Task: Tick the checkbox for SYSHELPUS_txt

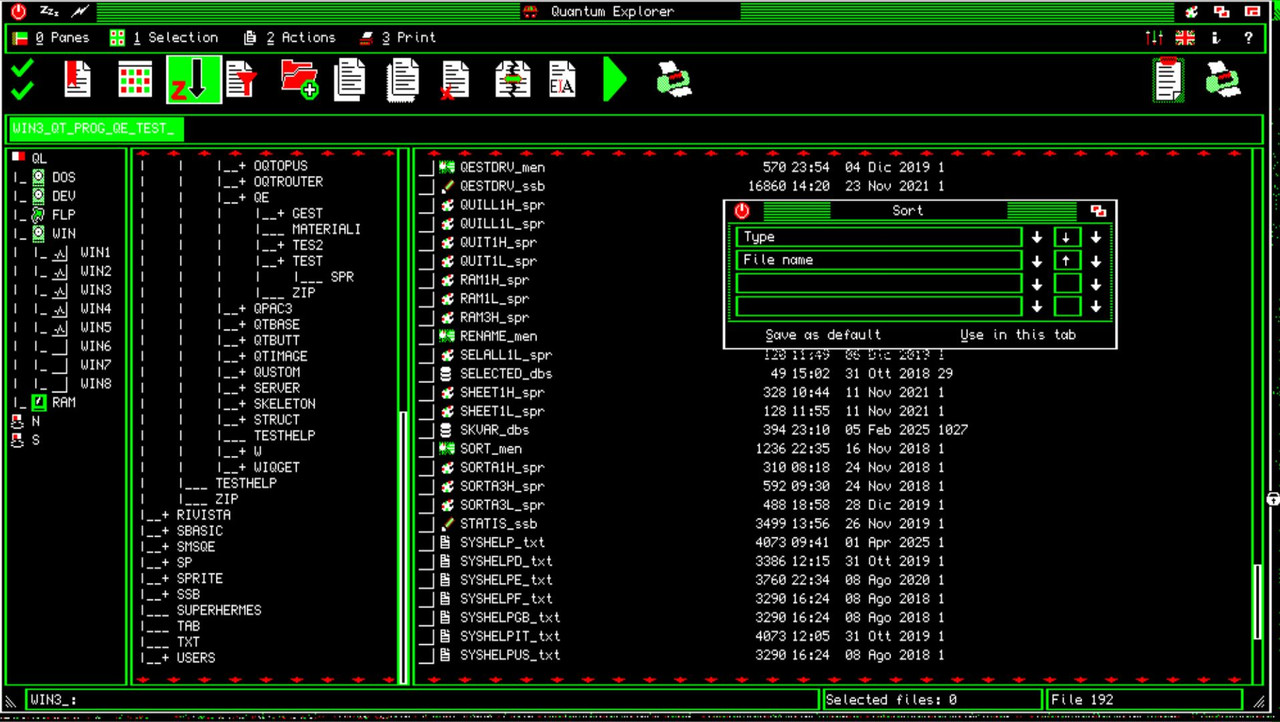Action: point(427,655)
